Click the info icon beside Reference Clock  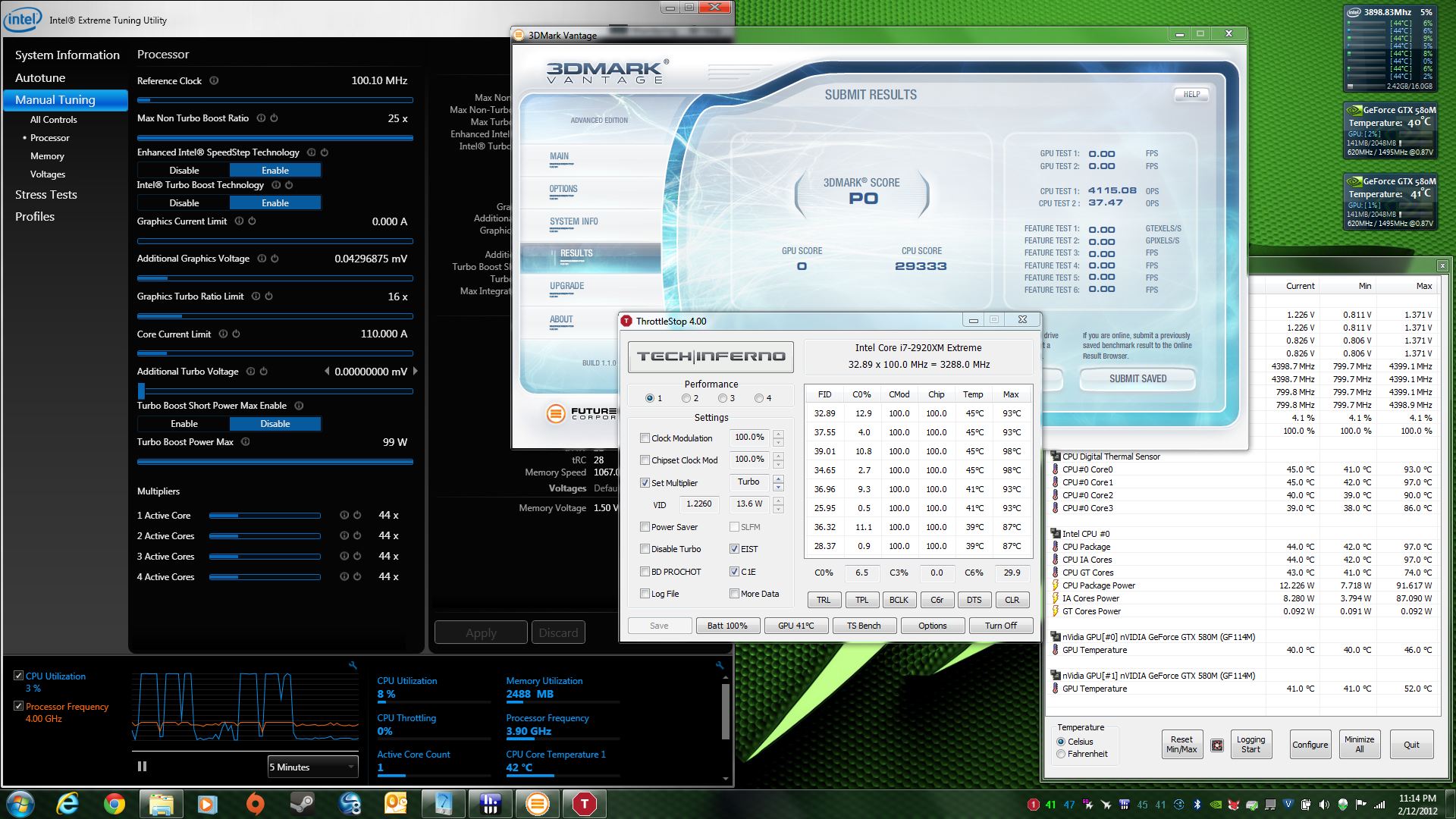click(x=214, y=80)
